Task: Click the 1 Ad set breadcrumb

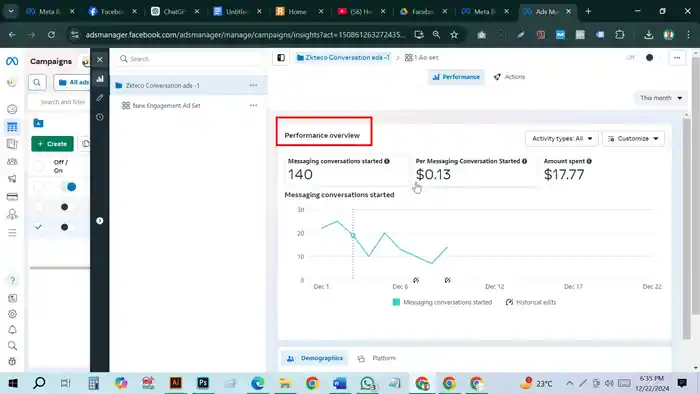Action: point(421,58)
